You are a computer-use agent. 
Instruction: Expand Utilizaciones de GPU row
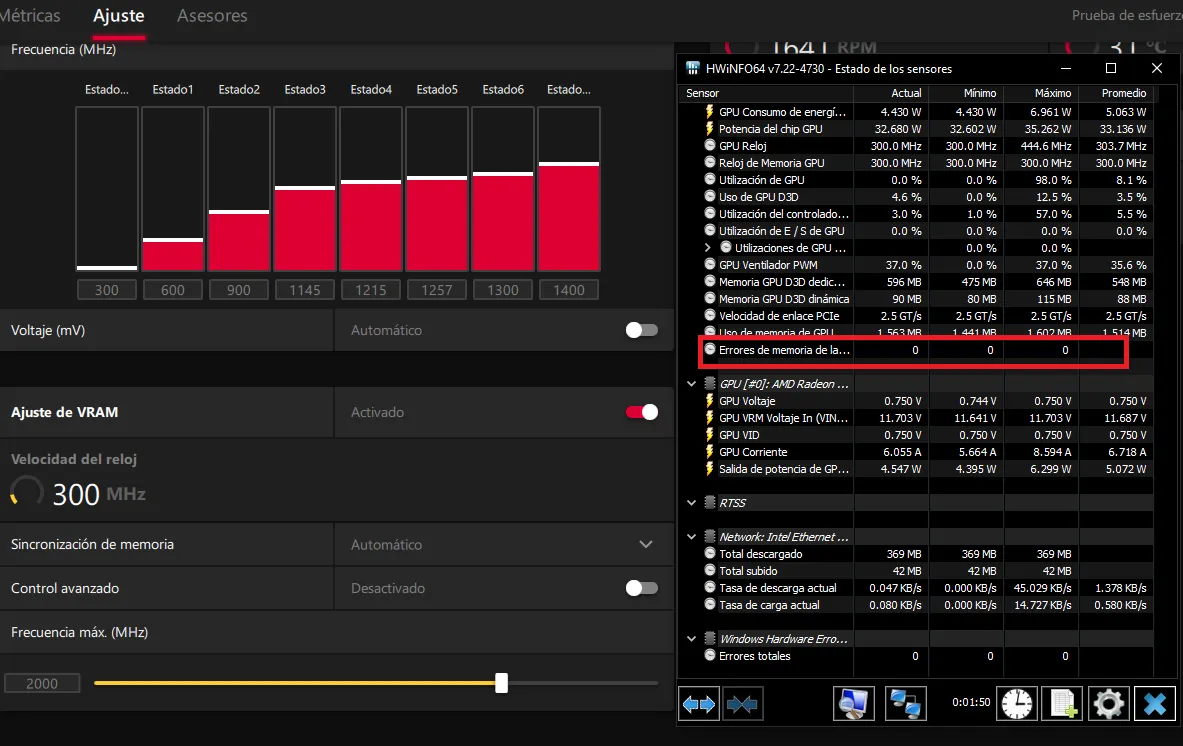coord(708,247)
